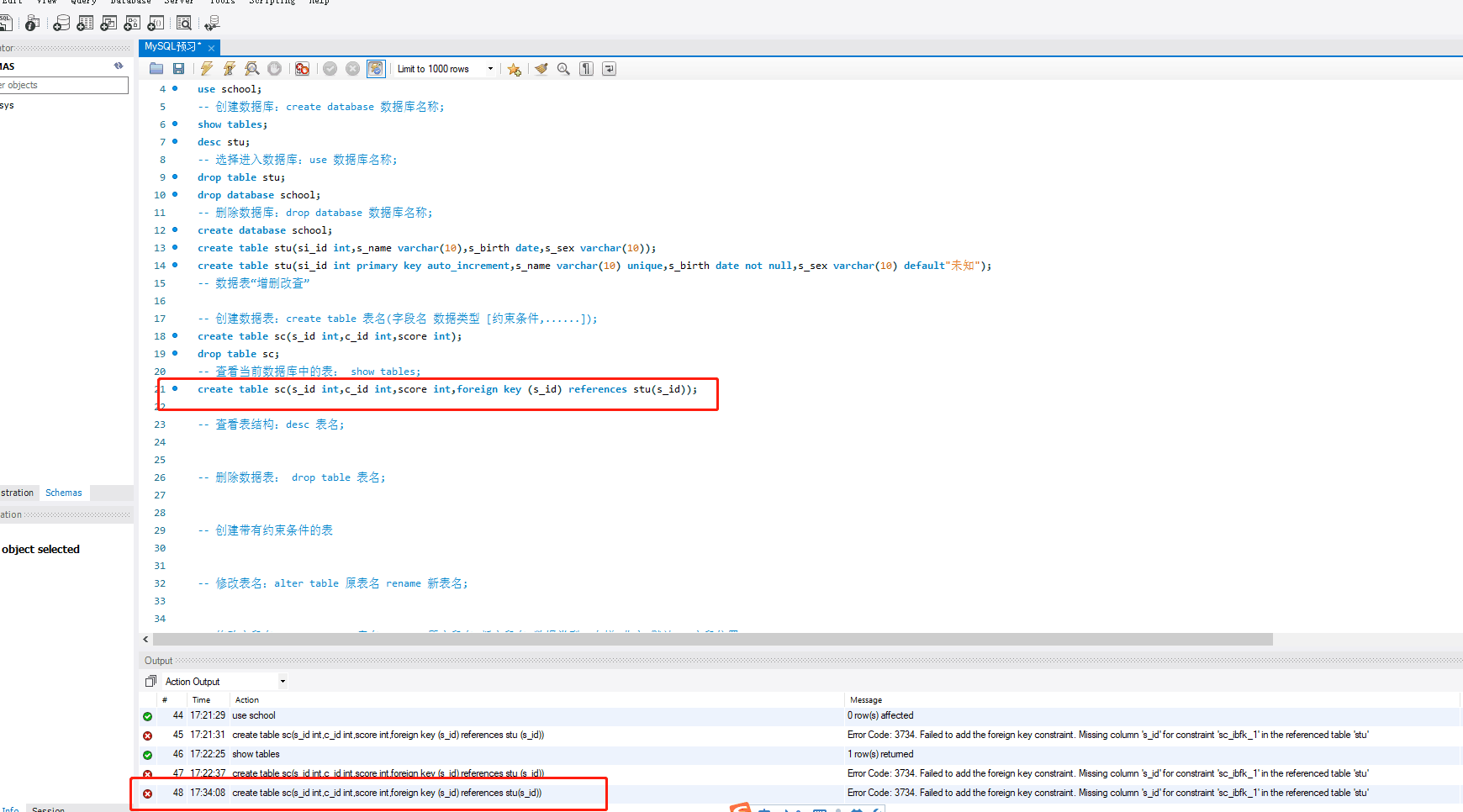1463x812 pixels.
Task: Click the filter objects search field
Action: coord(64,85)
